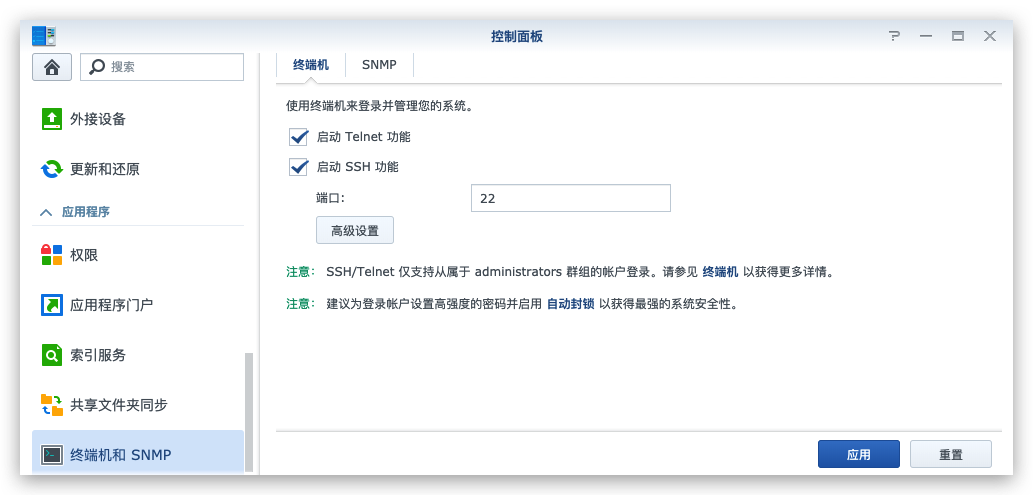Click the SSH port input field
The height and width of the screenshot is (495, 1033).
pyautogui.click(x=570, y=198)
